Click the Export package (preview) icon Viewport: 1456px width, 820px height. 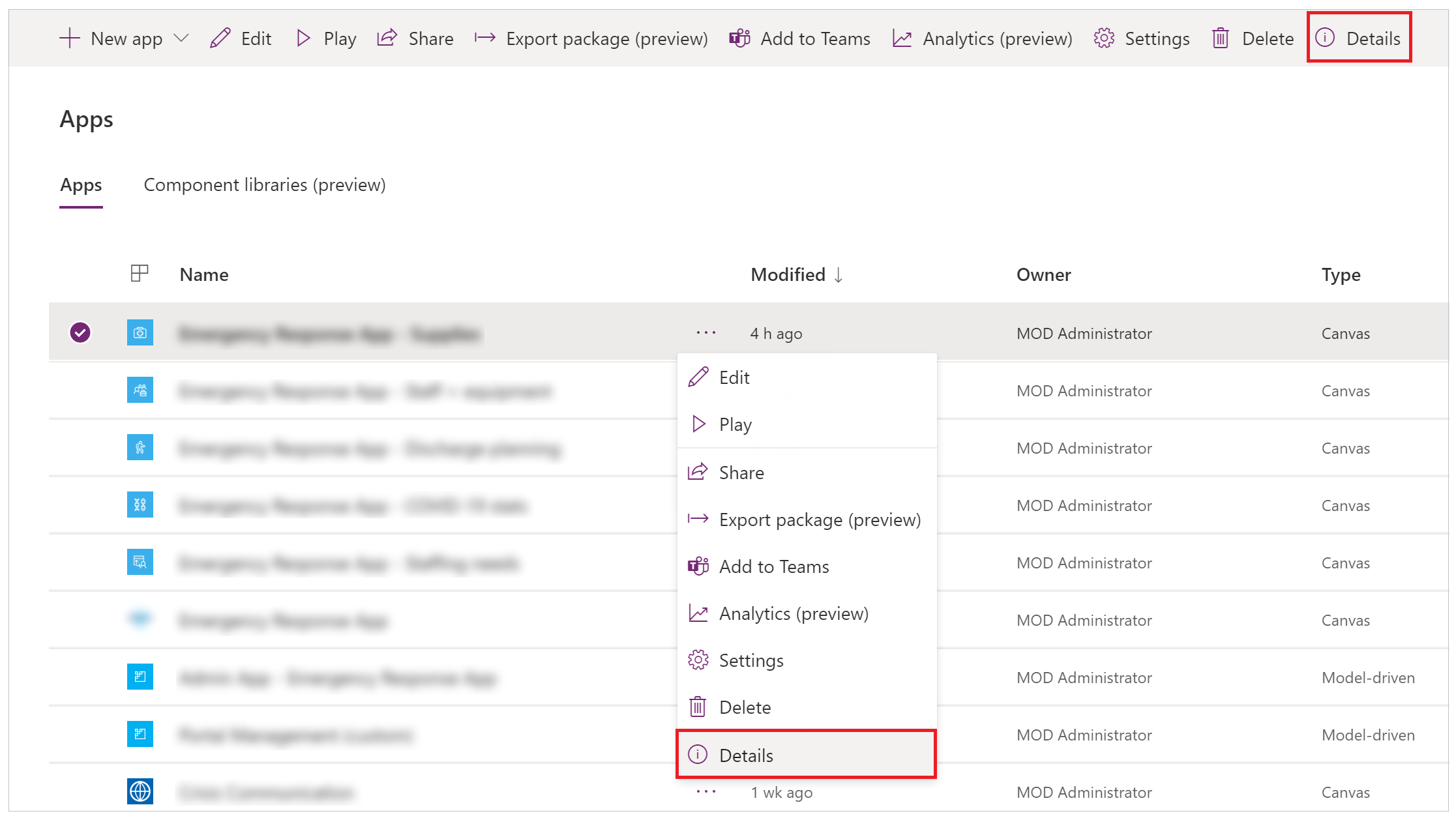pyautogui.click(x=698, y=518)
